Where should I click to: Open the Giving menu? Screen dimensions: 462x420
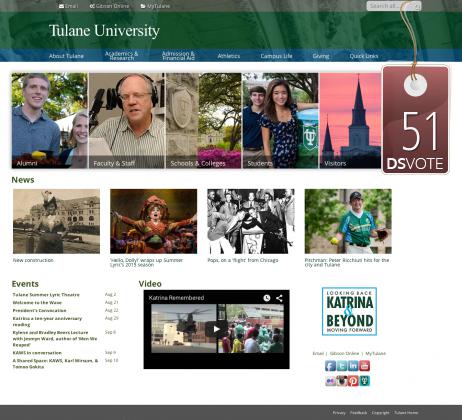point(321,56)
